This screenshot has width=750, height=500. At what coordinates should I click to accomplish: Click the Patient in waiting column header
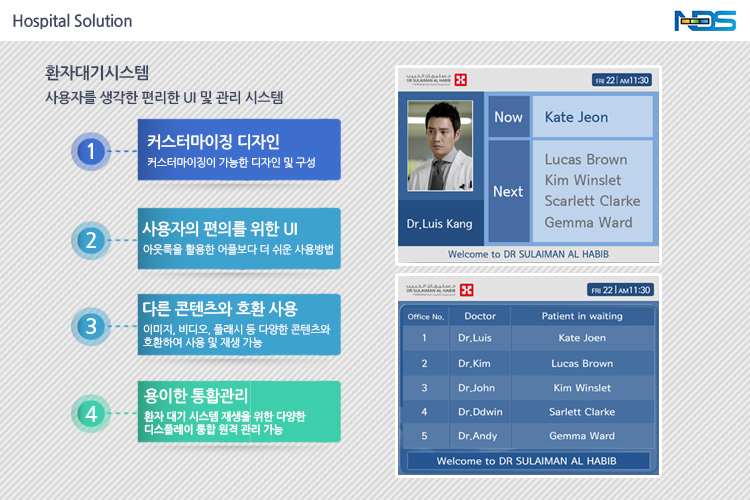pyautogui.click(x=582, y=316)
